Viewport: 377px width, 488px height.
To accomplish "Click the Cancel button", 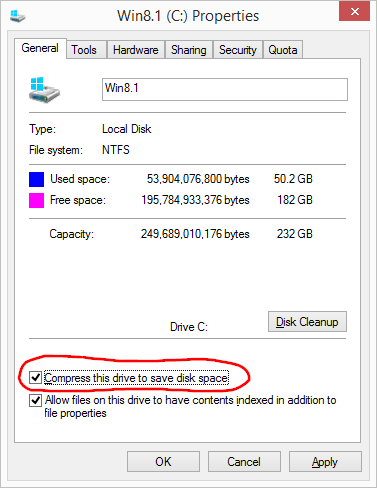I will click(244, 462).
